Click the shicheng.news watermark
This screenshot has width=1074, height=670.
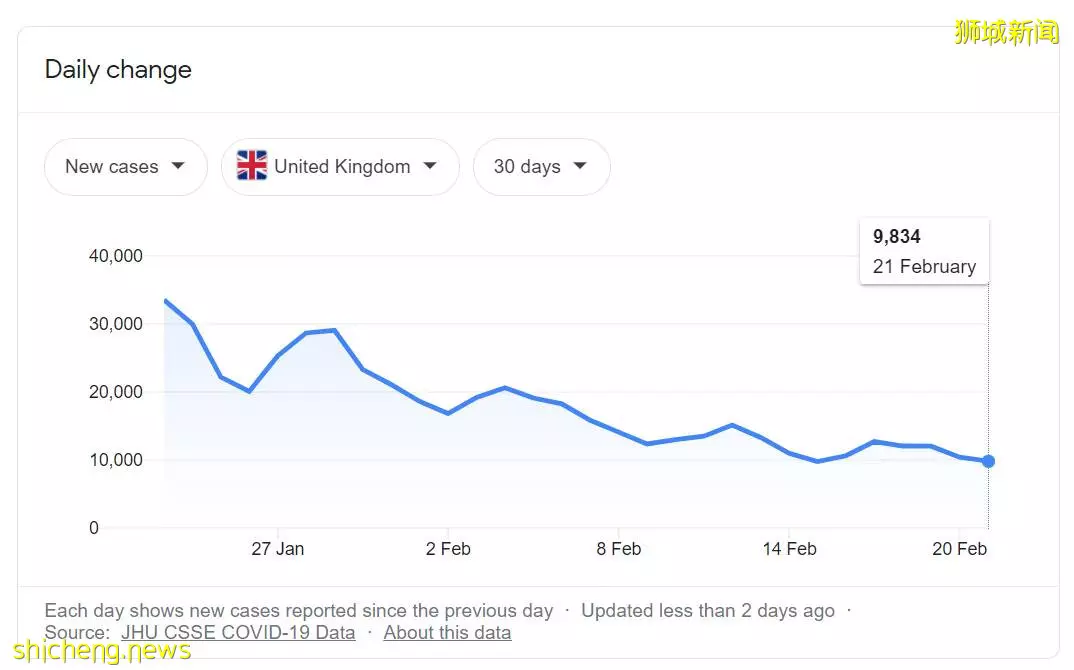[x=102, y=649]
